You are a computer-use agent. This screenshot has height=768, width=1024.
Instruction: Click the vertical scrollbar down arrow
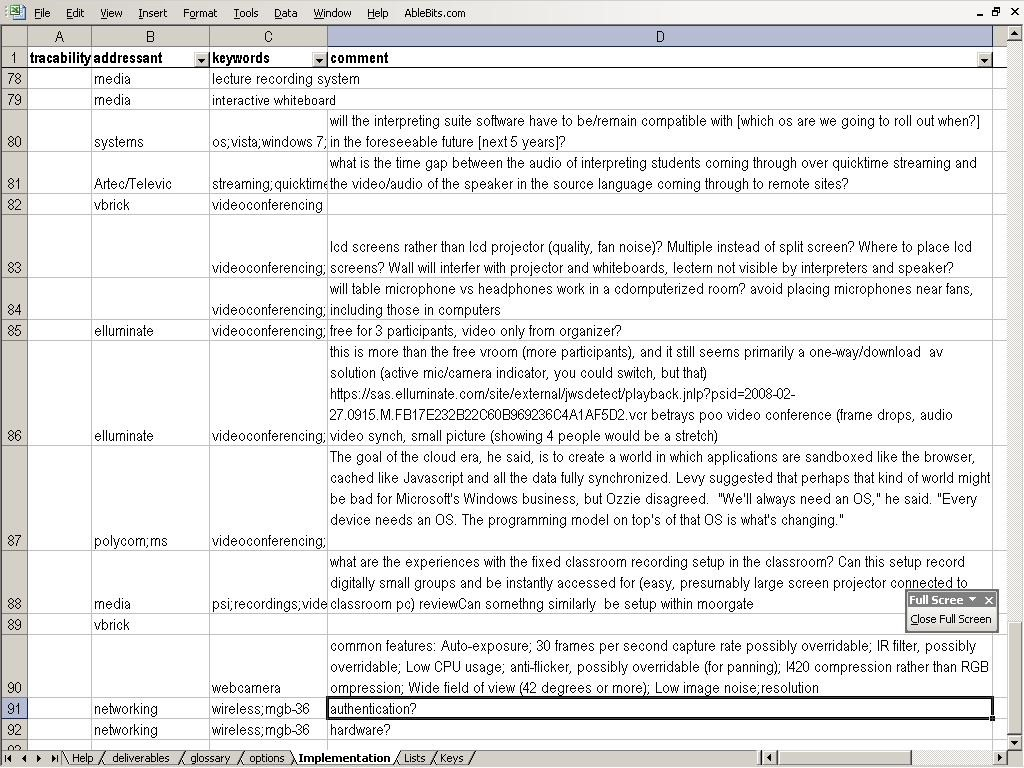point(1015,740)
